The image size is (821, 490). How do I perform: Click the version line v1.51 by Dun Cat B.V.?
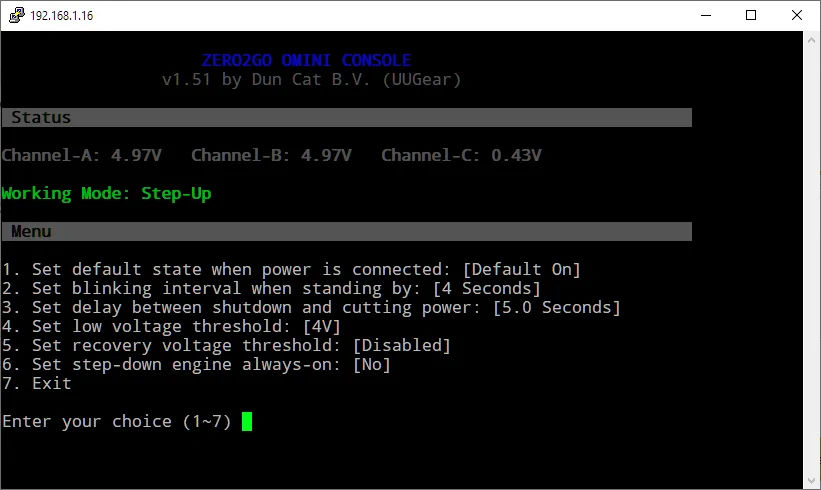[x=312, y=80]
